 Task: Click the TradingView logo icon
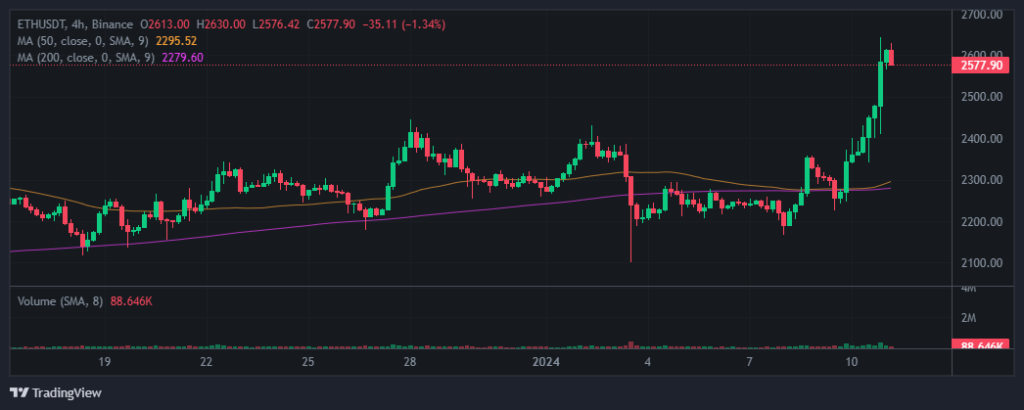[18, 392]
